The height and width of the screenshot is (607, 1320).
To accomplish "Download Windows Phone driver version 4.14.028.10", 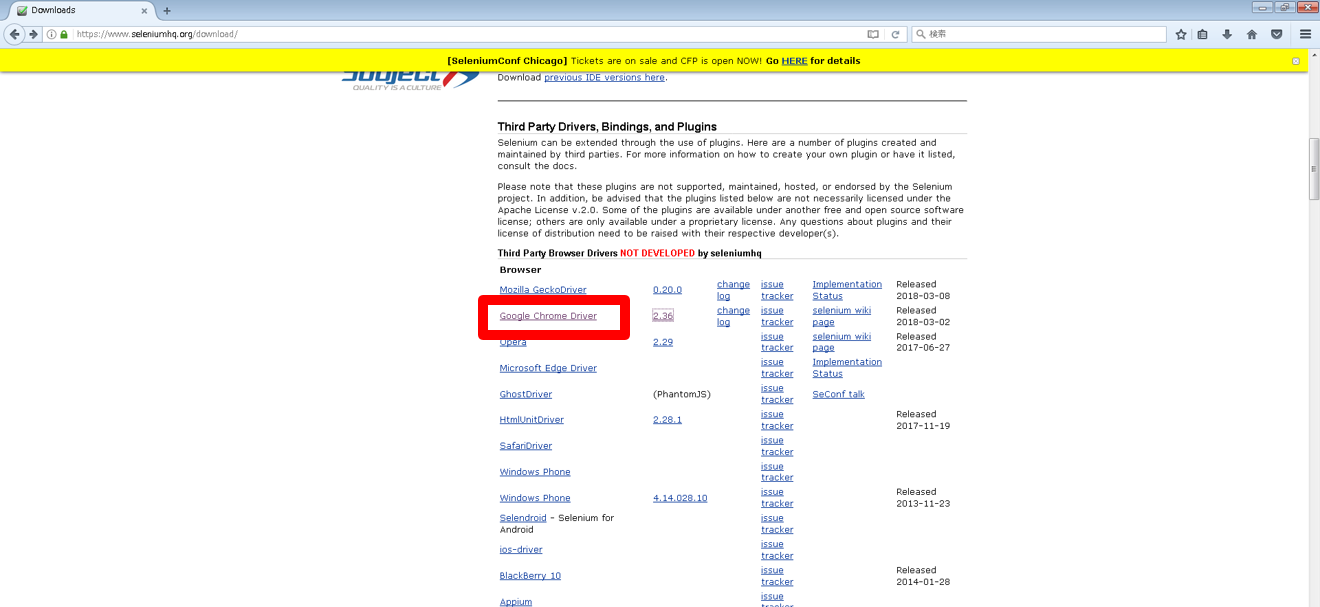I will point(680,498).
